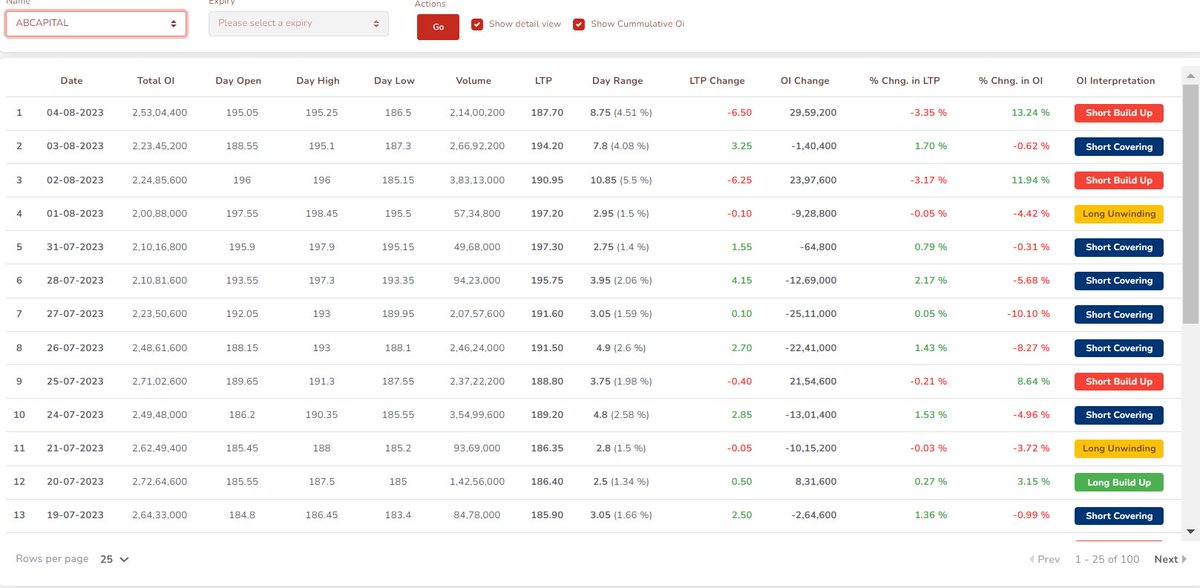This screenshot has width=1200, height=588.
Task: Click Short Covering badge for 26-07-2023
Action: 1118,348
